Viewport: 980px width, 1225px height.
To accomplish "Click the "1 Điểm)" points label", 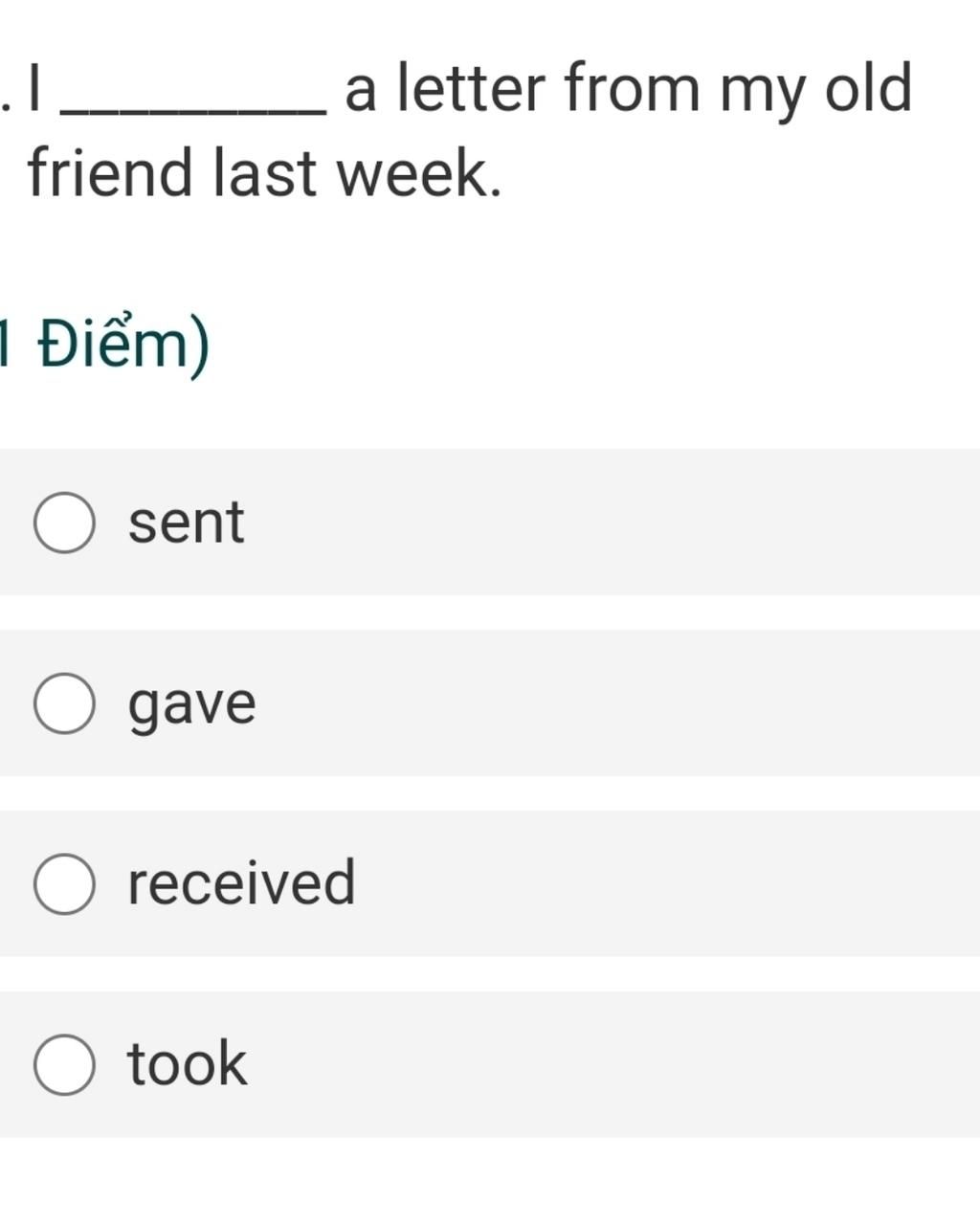I will click(103, 345).
